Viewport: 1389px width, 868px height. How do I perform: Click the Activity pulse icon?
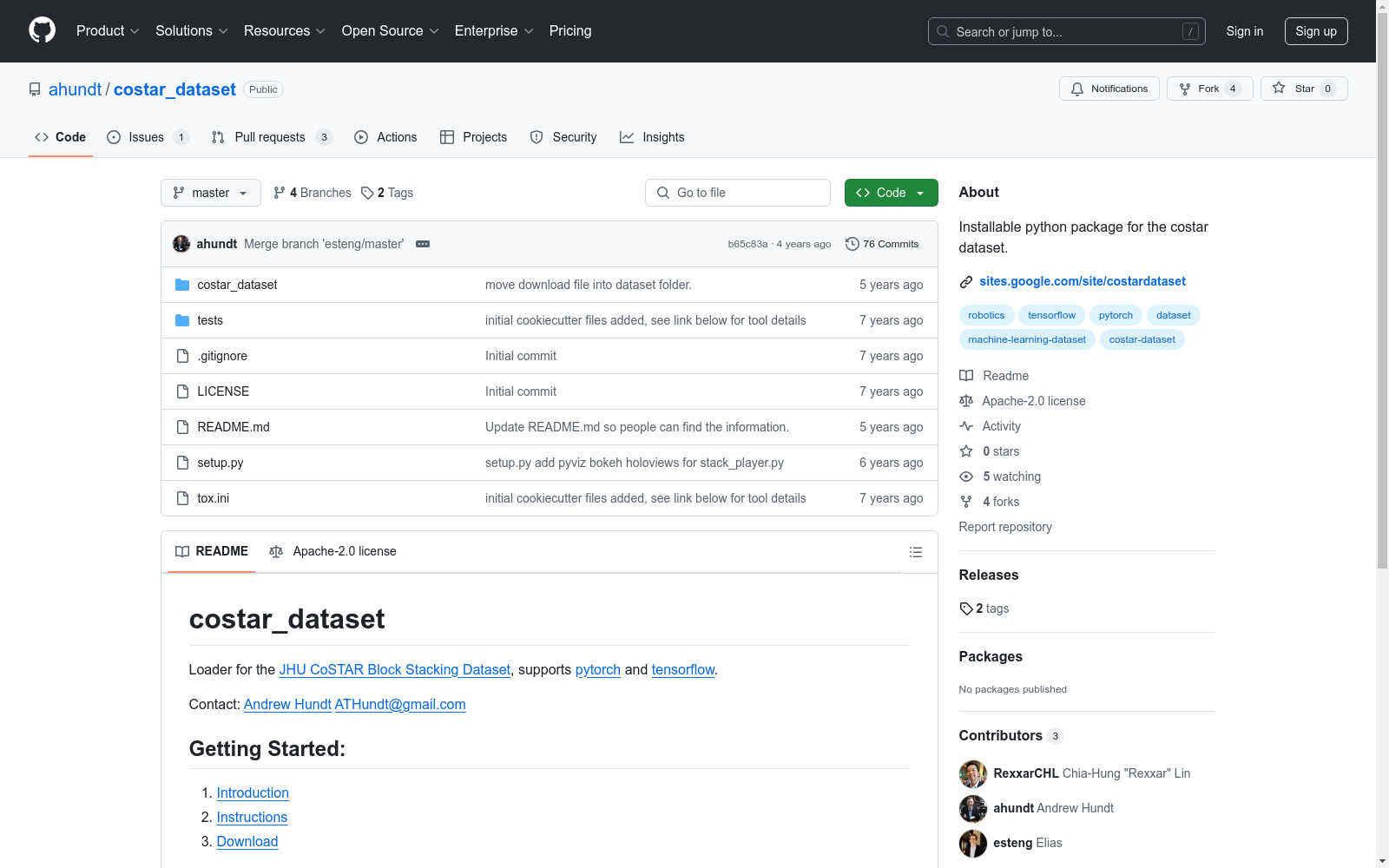click(x=966, y=426)
